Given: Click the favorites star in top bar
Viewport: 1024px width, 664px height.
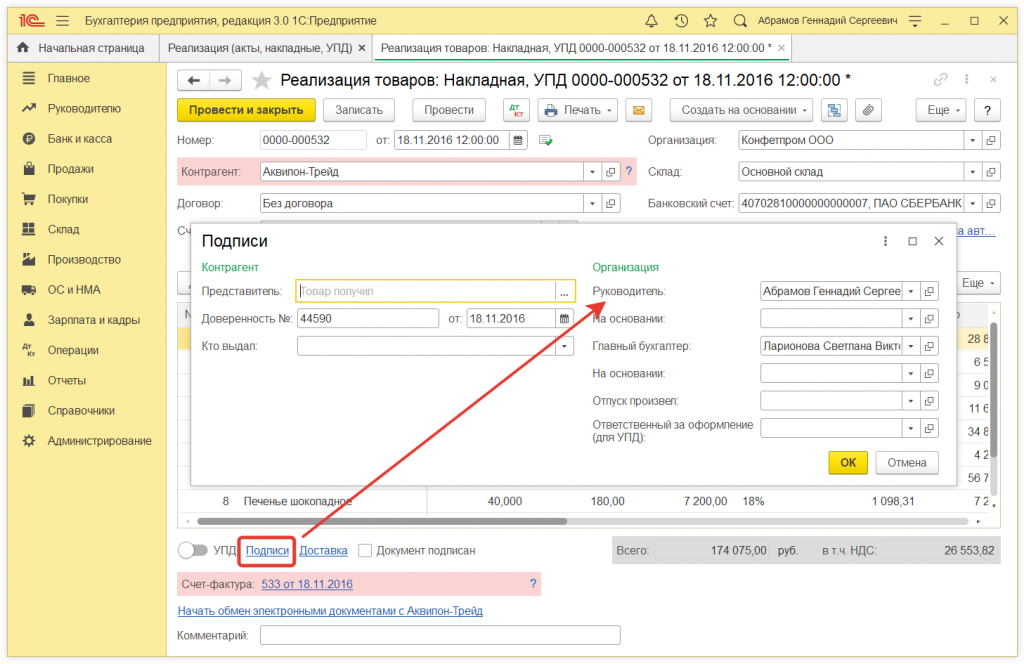Looking at the screenshot, I should pyautogui.click(x=710, y=20).
